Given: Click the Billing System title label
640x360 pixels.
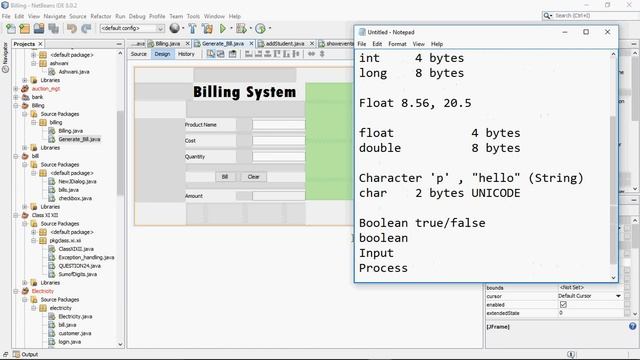Looking at the screenshot, I should [244, 92].
